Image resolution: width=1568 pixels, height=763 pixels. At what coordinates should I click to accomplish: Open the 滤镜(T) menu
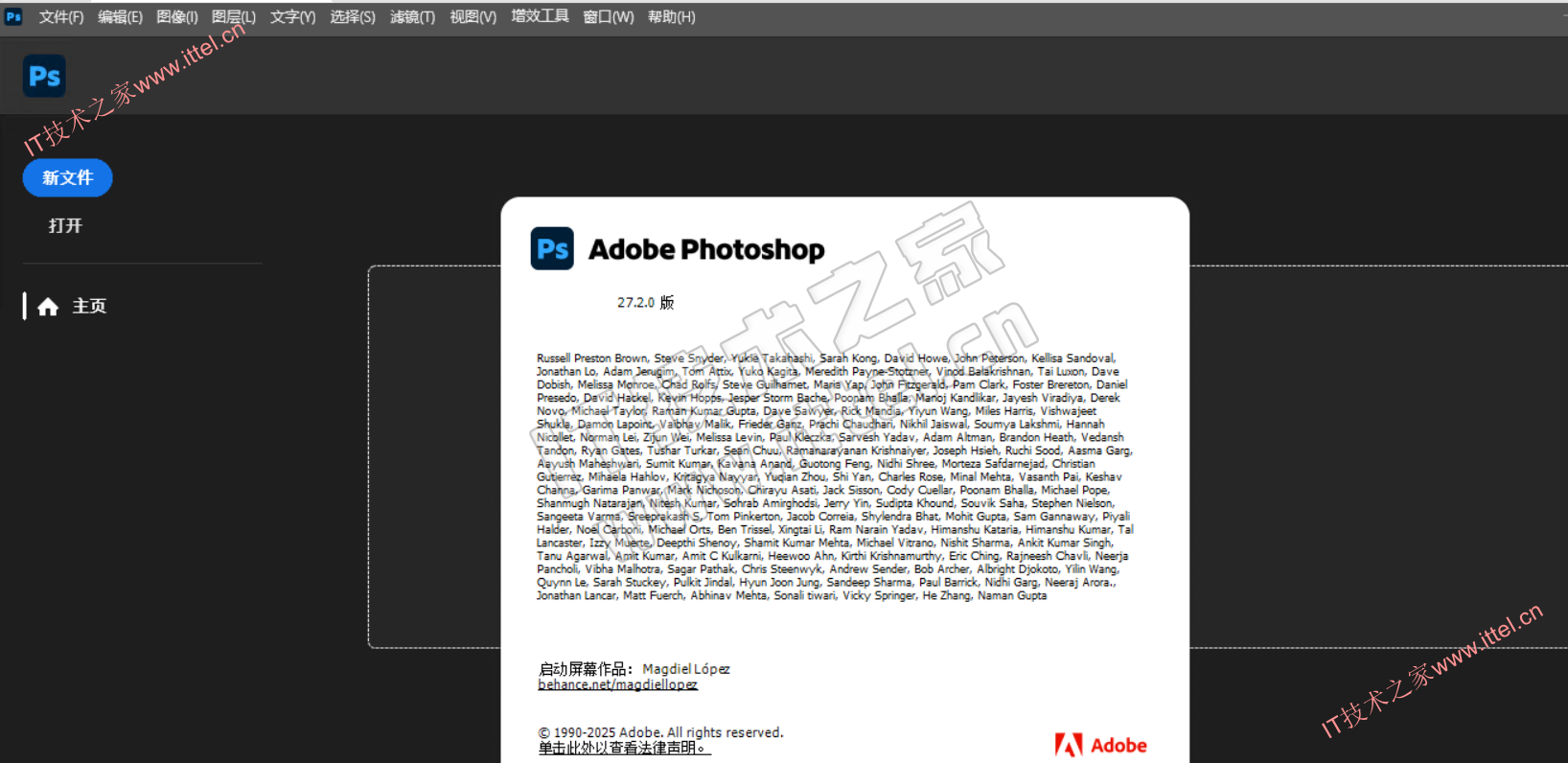[x=412, y=17]
